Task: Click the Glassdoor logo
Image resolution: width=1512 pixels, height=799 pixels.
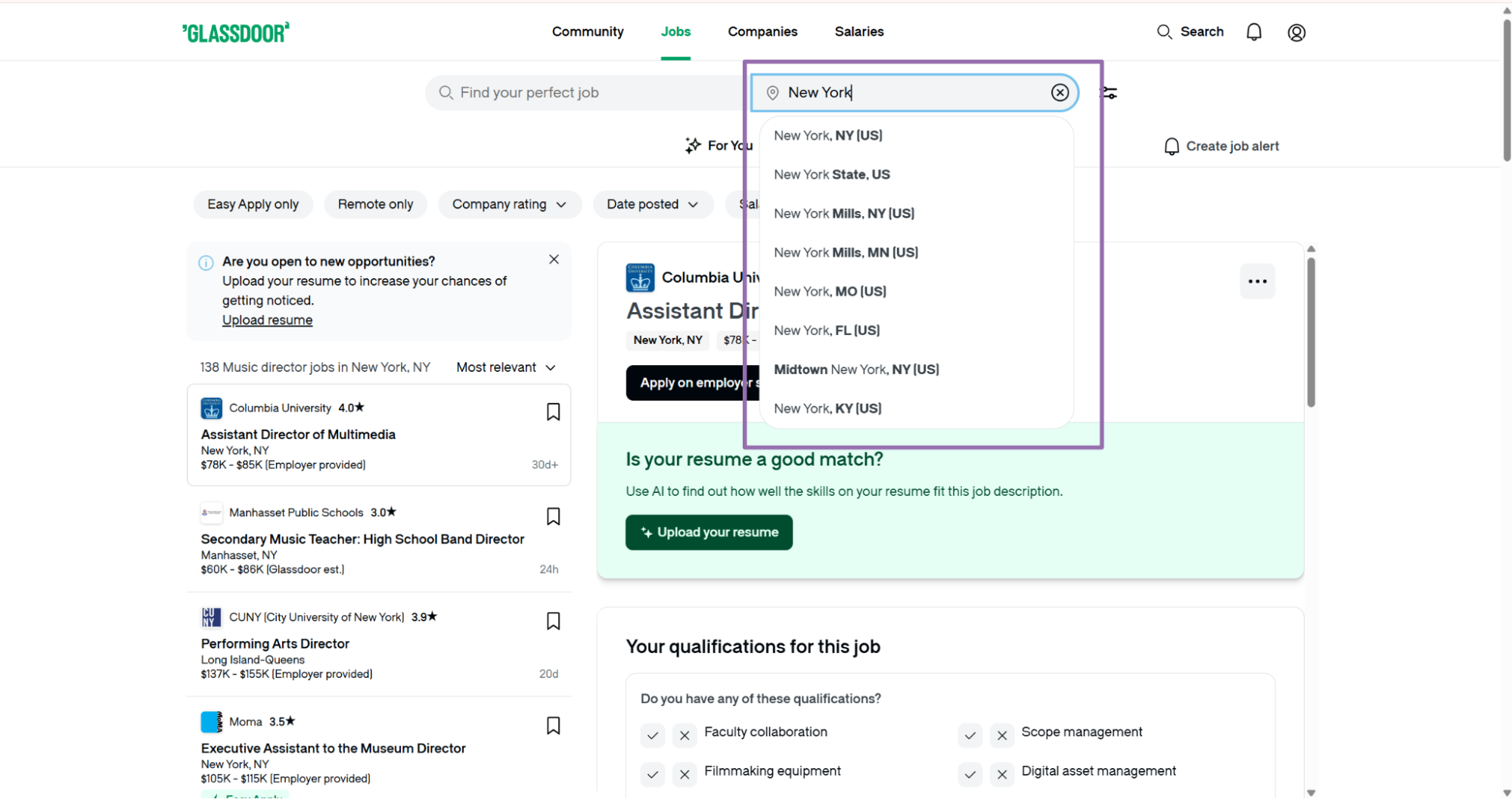Action: tap(235, 33)
